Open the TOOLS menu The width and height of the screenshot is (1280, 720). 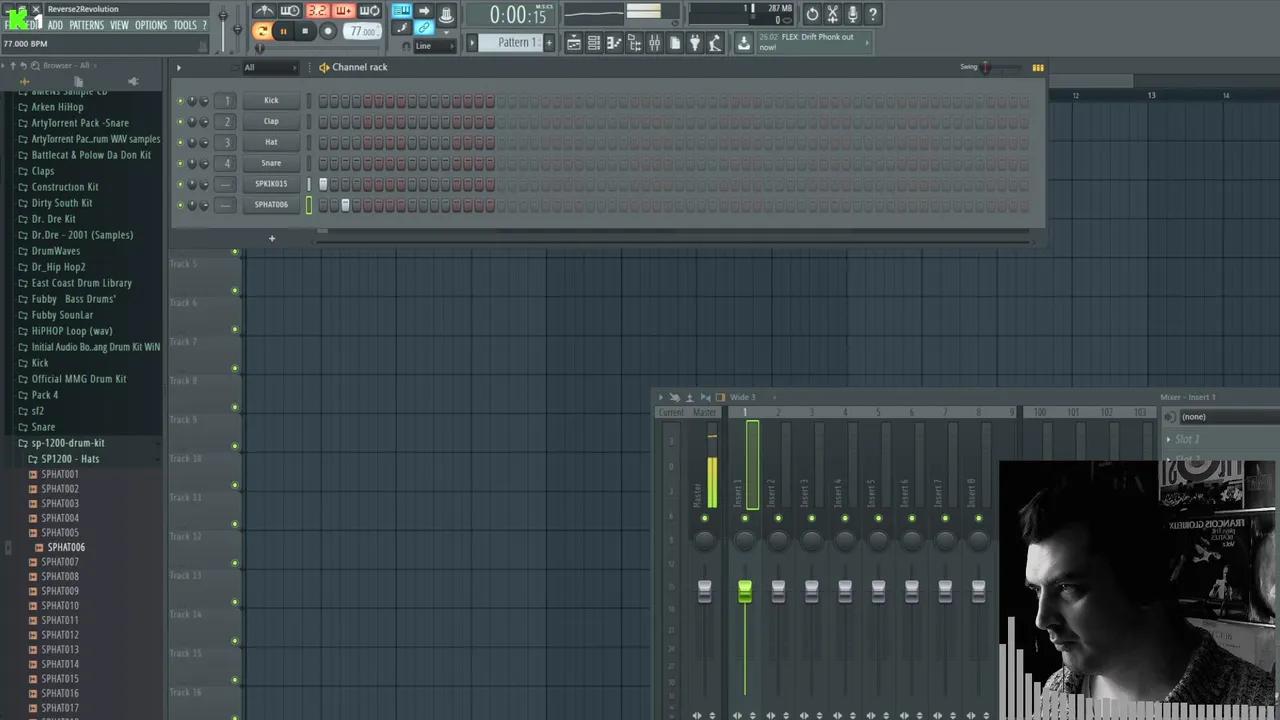point(185,25)
